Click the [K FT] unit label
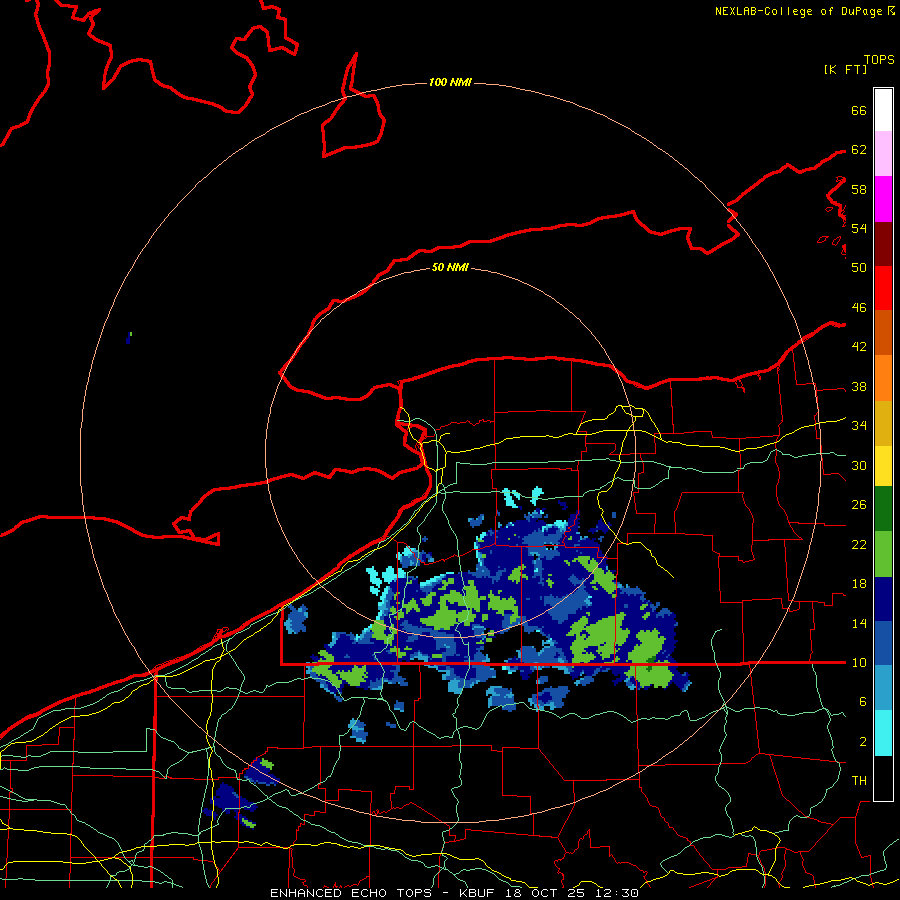 pos(845,70)
